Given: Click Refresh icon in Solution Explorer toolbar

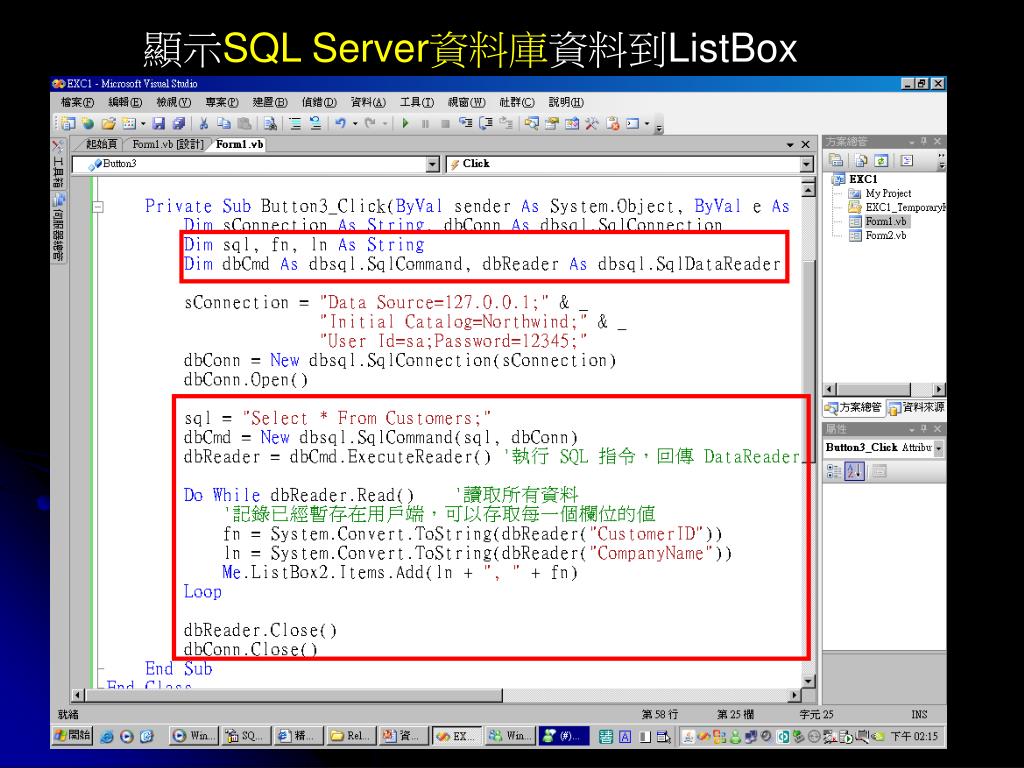Looking at the screenshot, I should 881,161.
